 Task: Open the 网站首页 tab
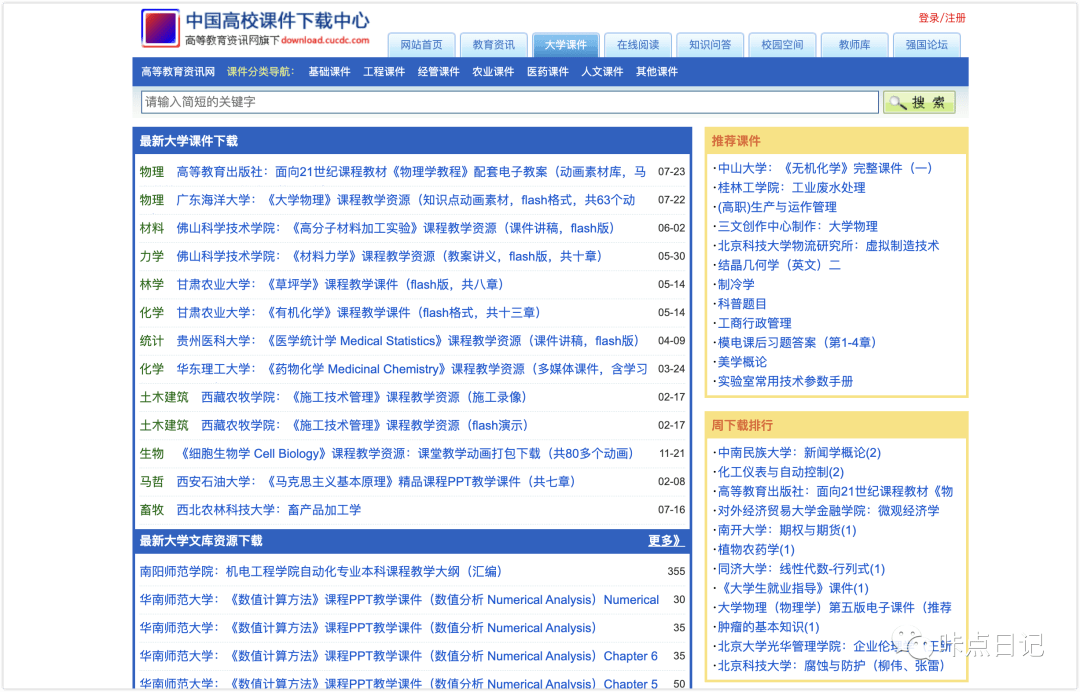point(422,45)
